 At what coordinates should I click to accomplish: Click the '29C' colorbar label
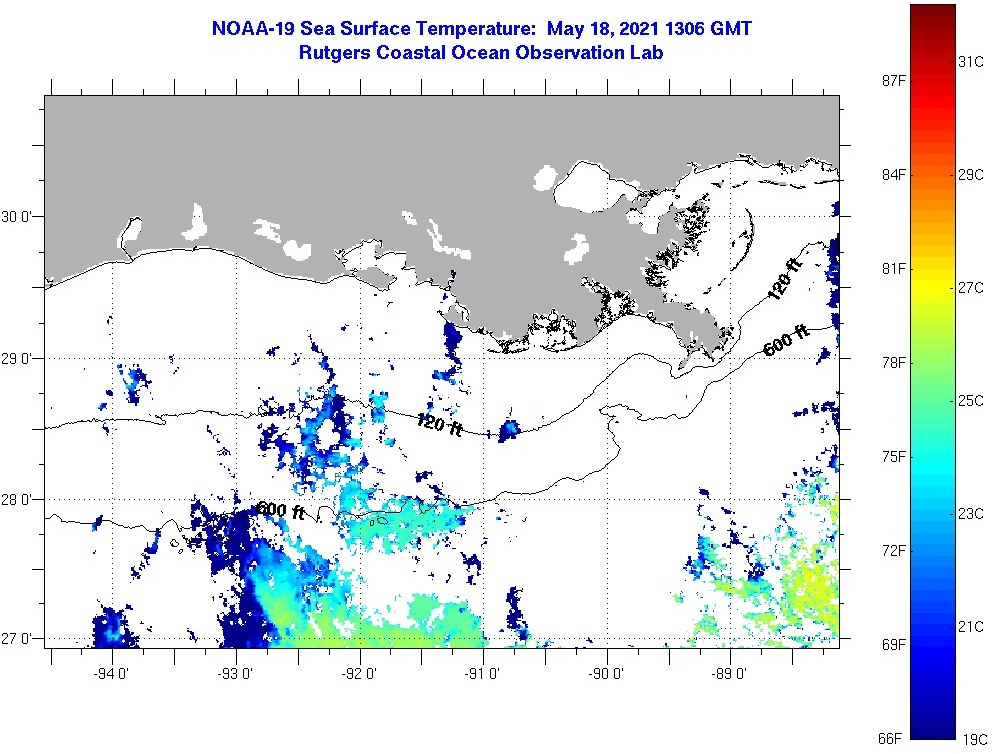point(970,175)
